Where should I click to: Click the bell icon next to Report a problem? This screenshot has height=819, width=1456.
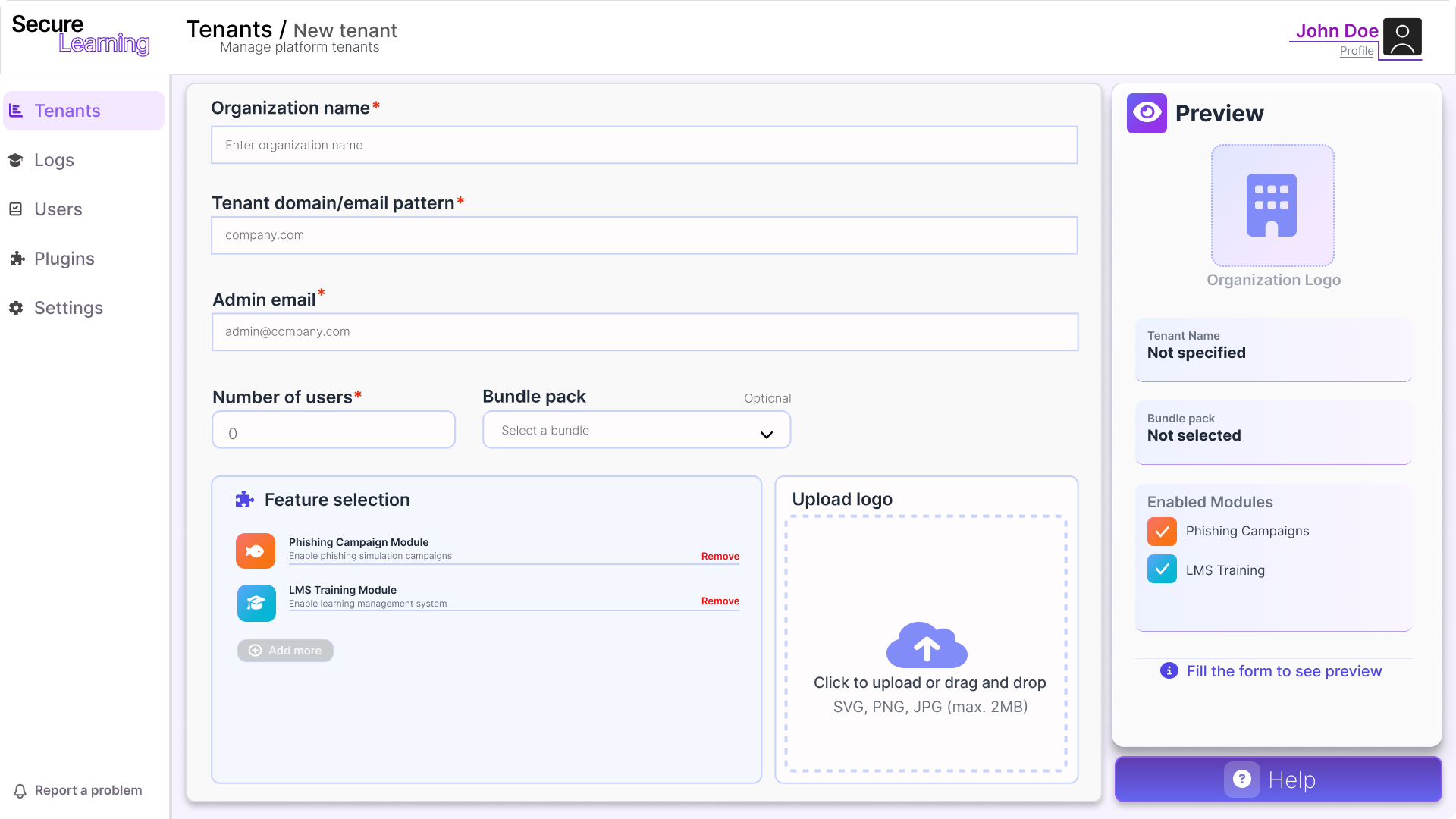pos(20,790)
